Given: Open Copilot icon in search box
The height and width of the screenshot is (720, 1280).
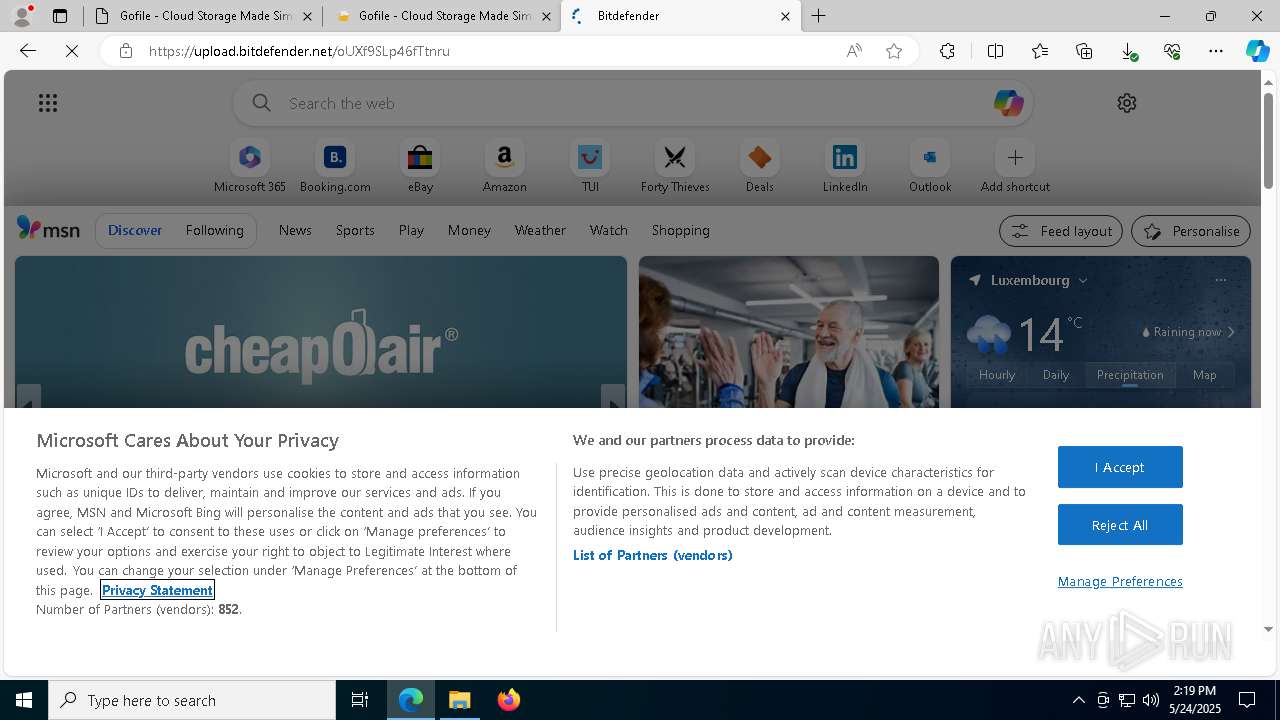Looking at the screenshot, I should [x=1008, y=103].
